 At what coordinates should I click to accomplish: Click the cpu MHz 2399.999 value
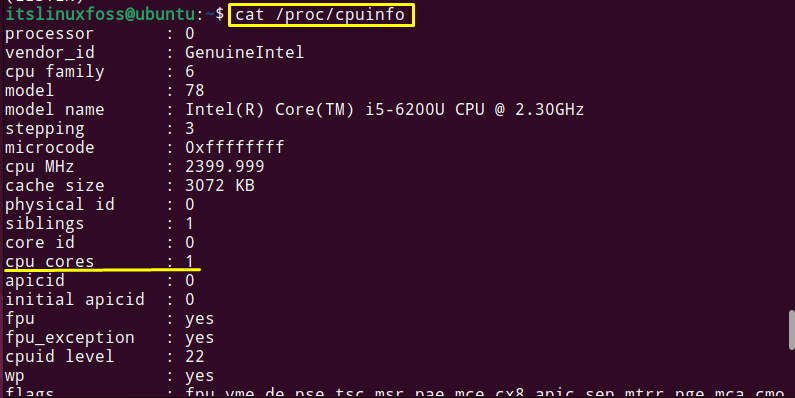[x=225, y=166]
